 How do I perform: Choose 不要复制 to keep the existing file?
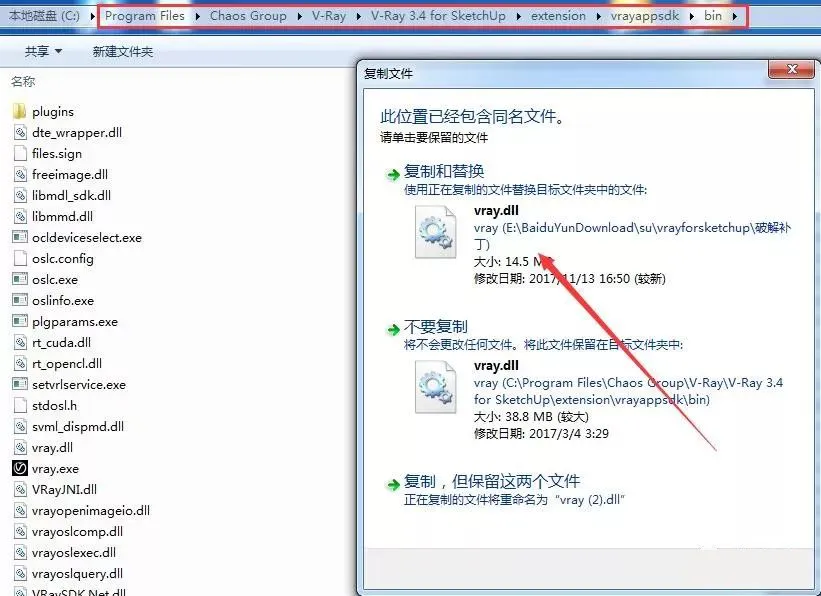tap(436, 327)
